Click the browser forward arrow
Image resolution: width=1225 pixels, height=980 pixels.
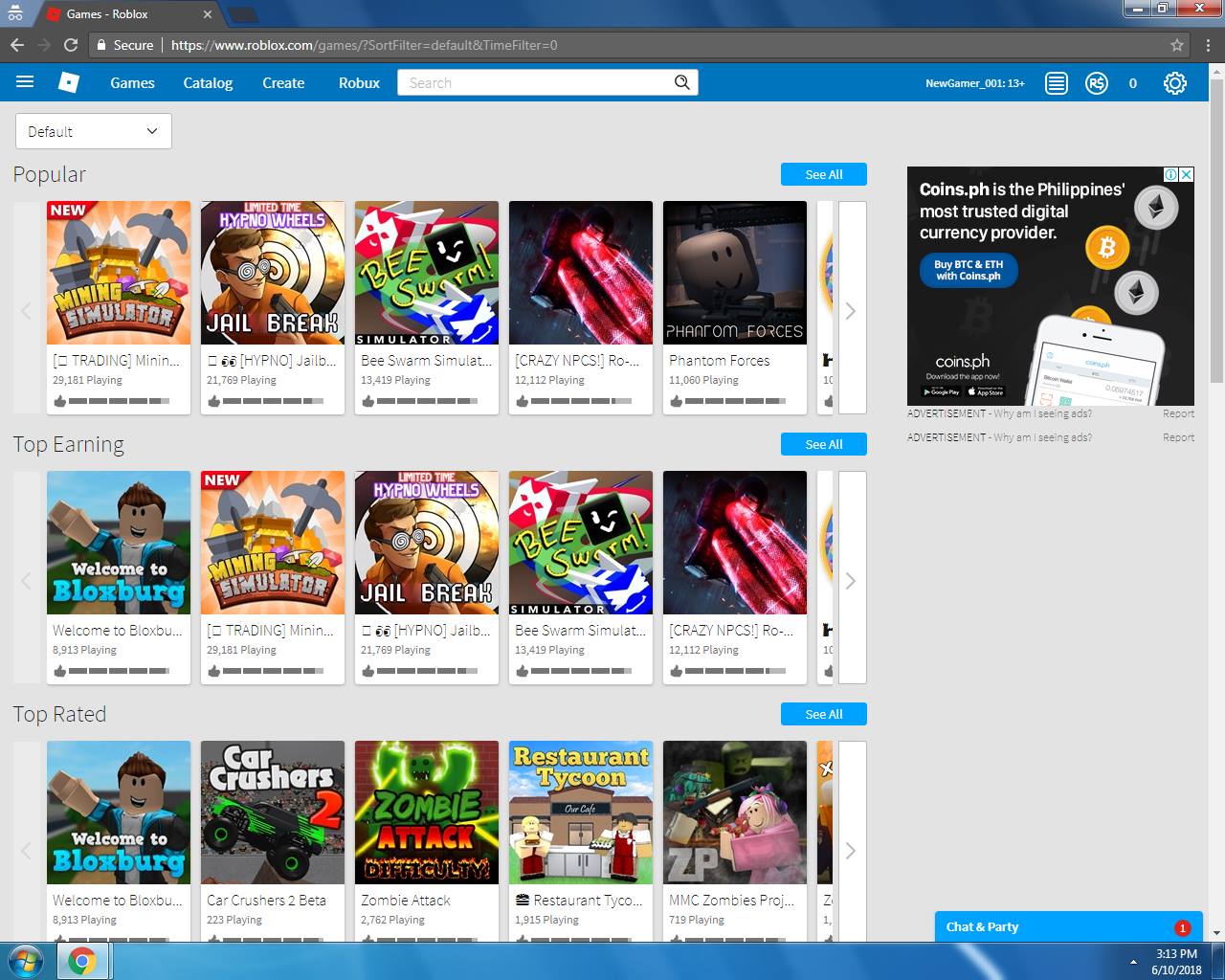pos(43,45)
